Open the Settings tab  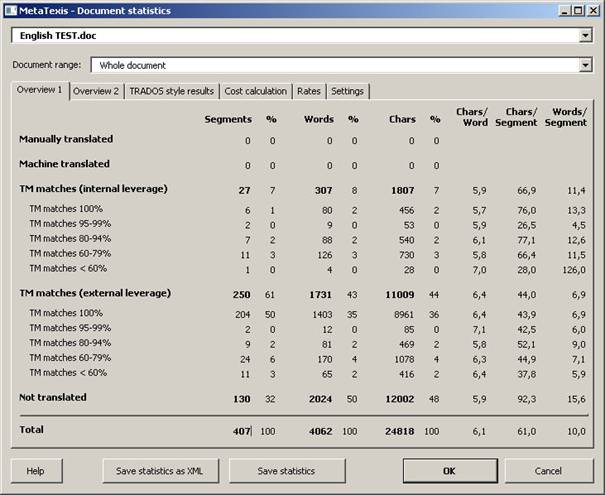347,91
